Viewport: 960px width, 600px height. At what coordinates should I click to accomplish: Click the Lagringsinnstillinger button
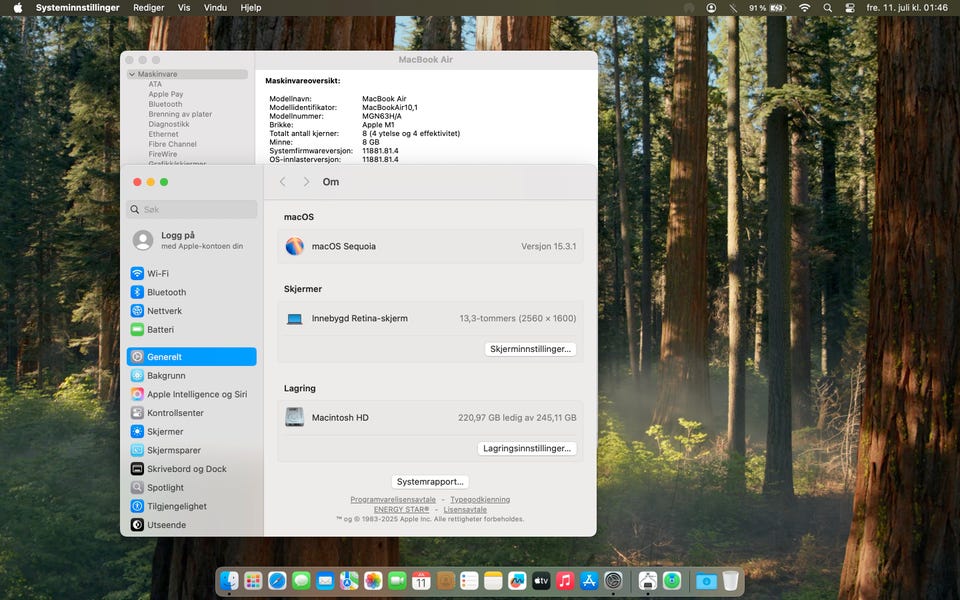click(527, 449)
